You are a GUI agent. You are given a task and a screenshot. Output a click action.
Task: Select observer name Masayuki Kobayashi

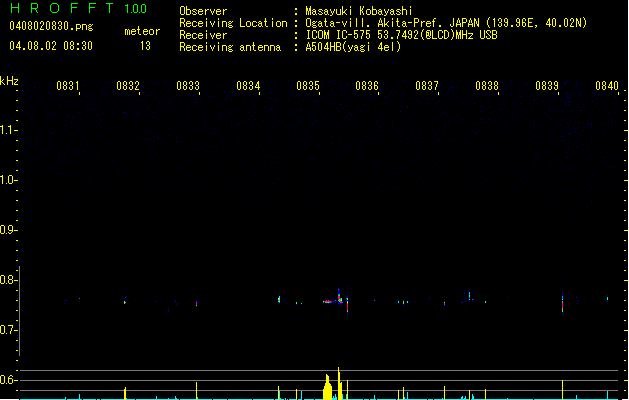[359, 11]
